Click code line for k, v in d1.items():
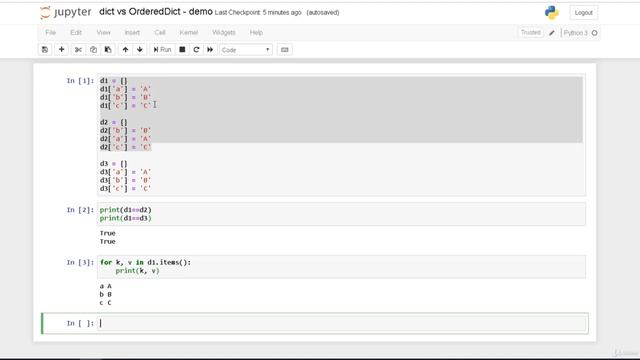Image resolution: width=640 pixels, height=360 pixels. click(x=145, y=262)
